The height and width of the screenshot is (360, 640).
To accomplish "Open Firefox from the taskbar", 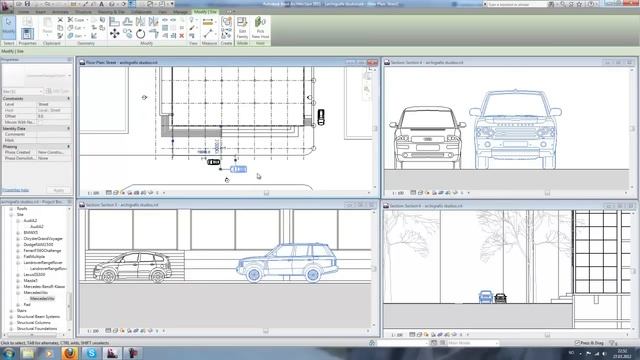I will click(70, 353).
